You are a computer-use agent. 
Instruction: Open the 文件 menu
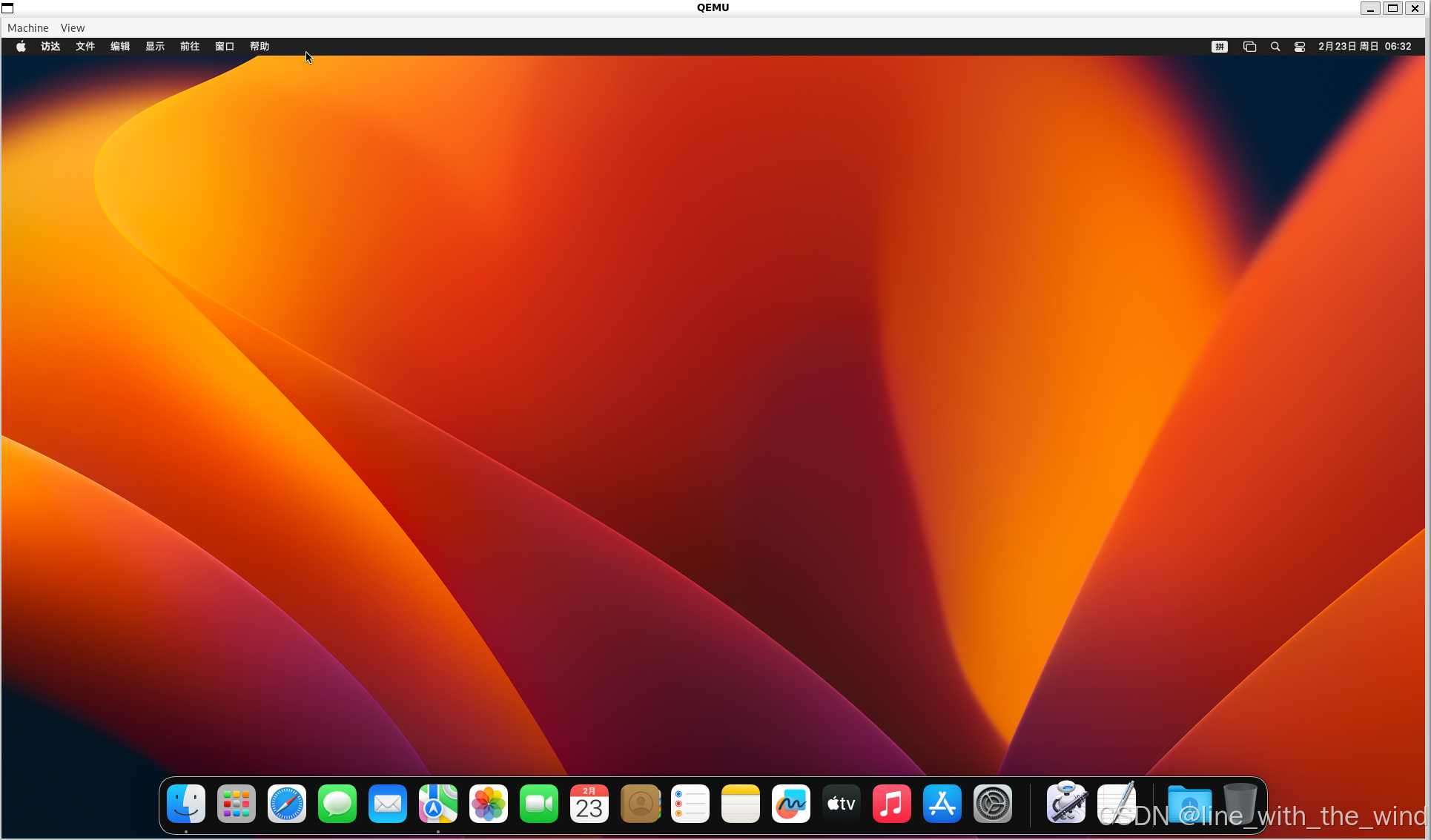85,46
